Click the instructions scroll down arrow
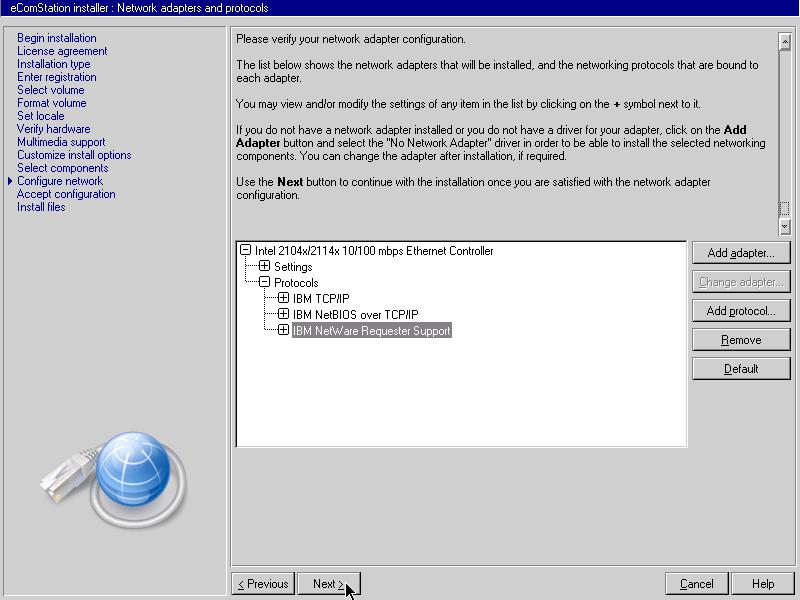Viewport: 800px width, 600px height. click(x=785, y=226)
